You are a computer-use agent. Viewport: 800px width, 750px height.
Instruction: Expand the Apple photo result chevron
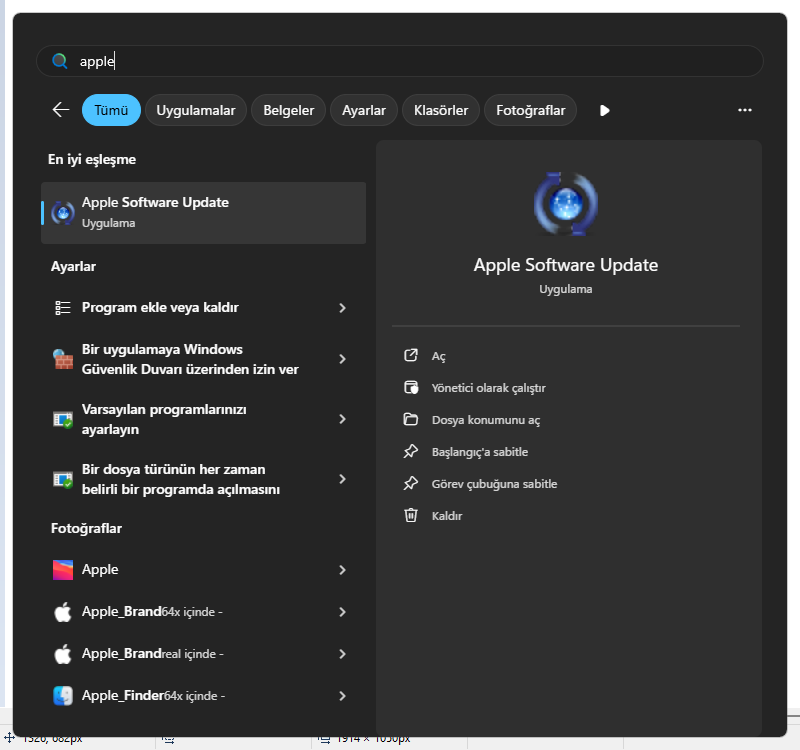342,570
